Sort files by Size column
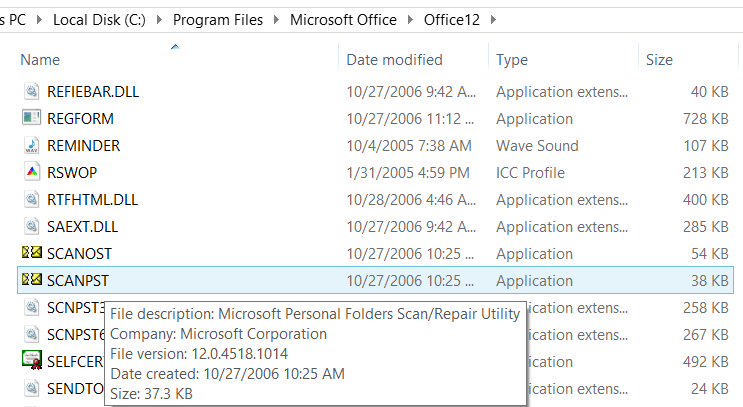This screenshot has width=743, height=407. [x=659, y=60]
